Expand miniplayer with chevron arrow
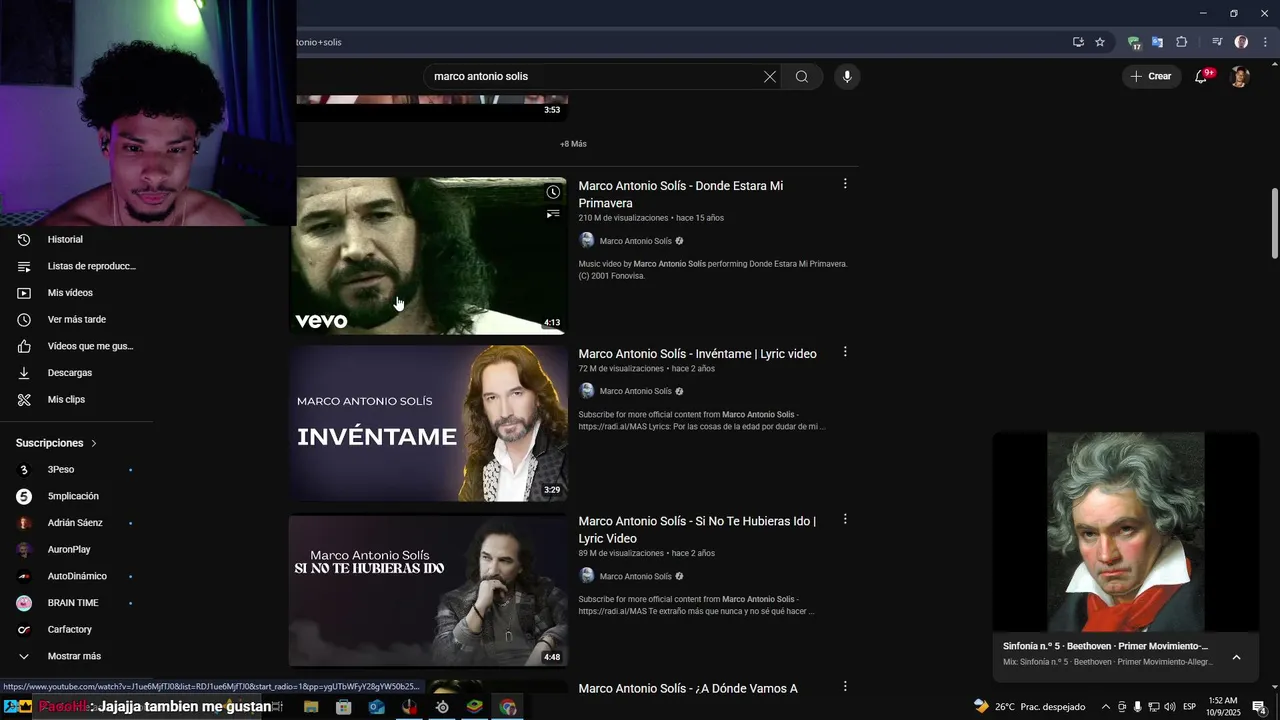Screen dimensions: 1280x720 1237,657
